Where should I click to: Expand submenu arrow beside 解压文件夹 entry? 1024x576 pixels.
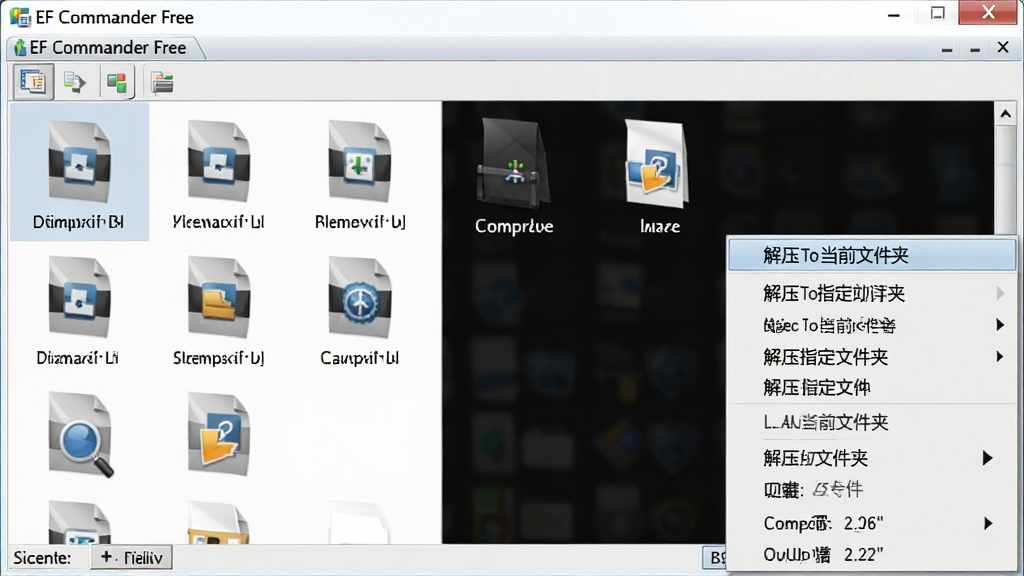coord(987,458)
